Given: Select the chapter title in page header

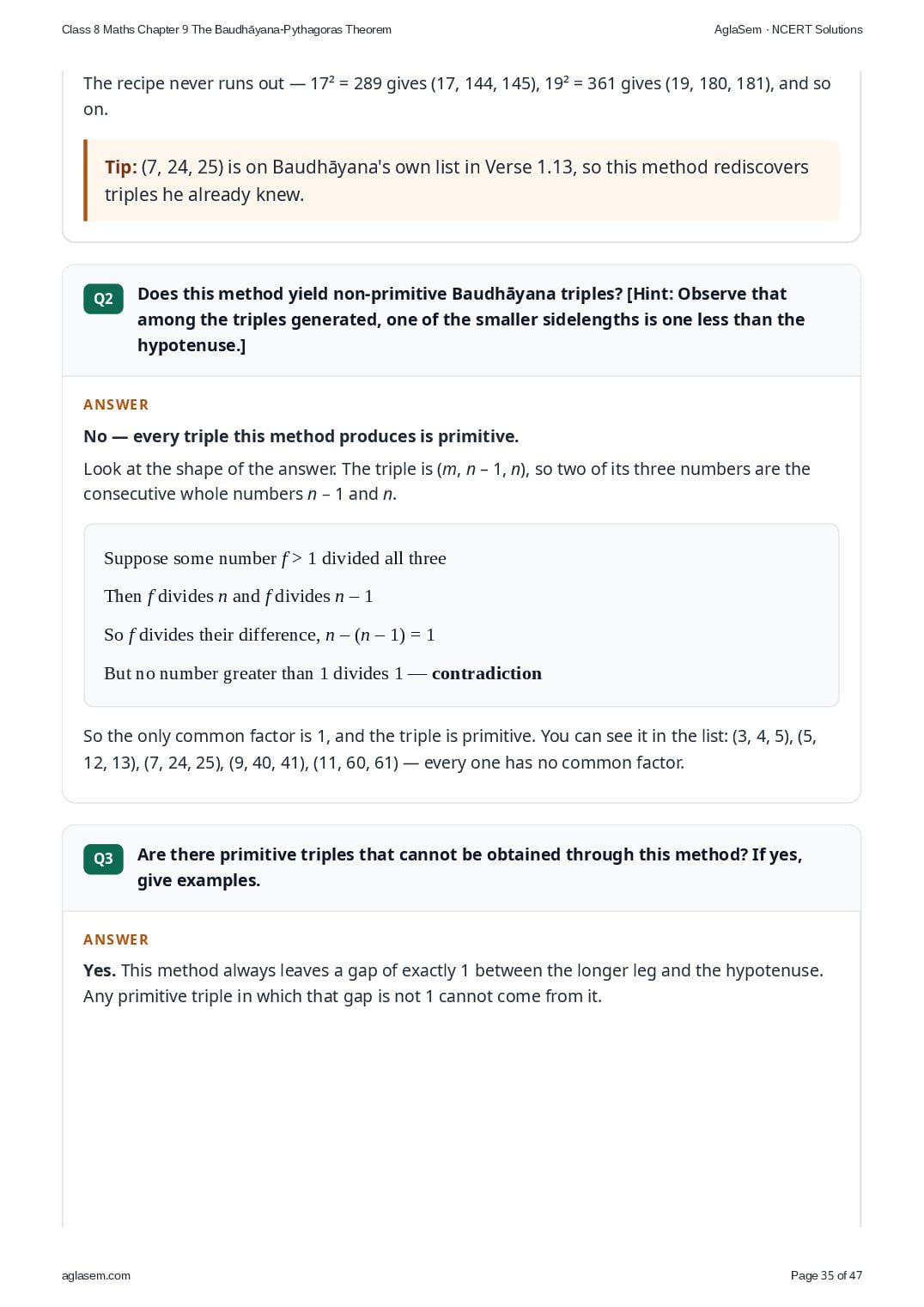Looking at the screenshot, I should (x=227, y=29).
